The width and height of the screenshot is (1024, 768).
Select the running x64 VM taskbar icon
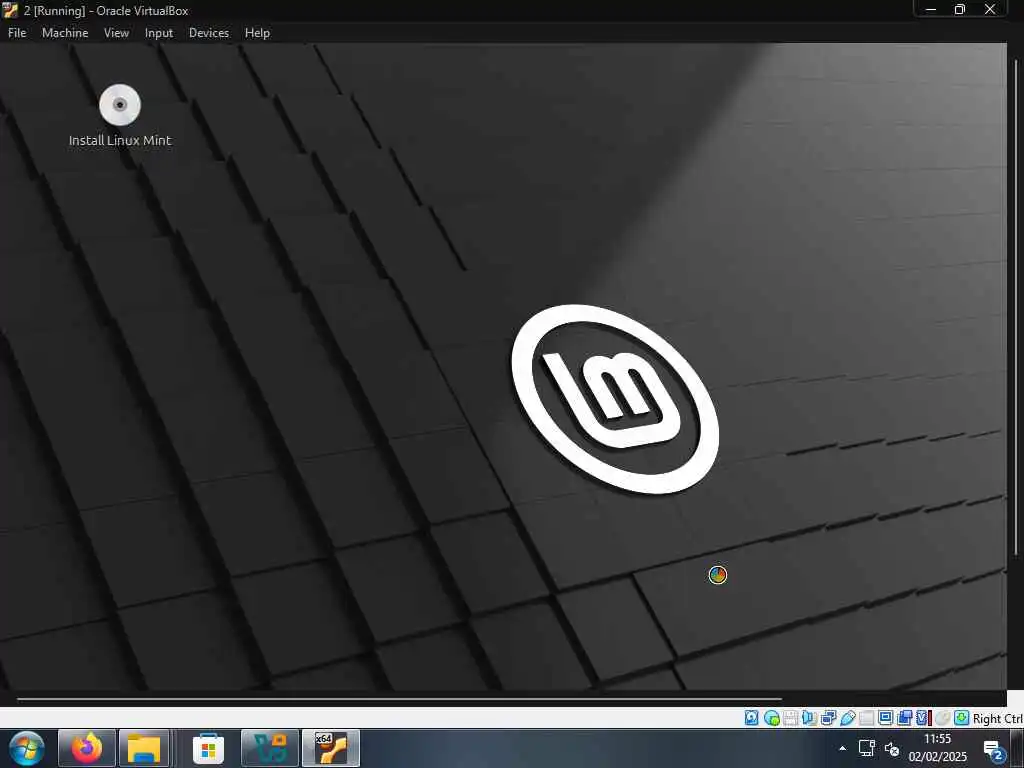pyautogui.click(x=331, y=748)
